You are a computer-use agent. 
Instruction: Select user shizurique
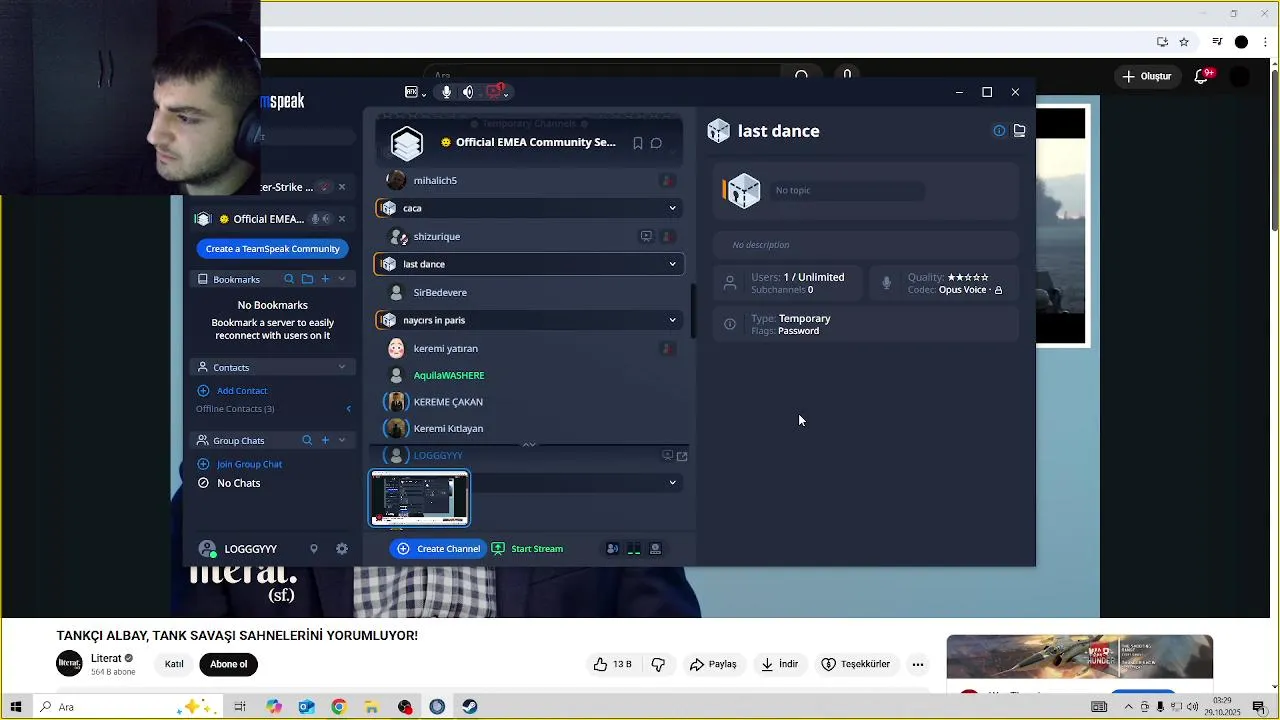pyautogui.click(x=437, y=236)
